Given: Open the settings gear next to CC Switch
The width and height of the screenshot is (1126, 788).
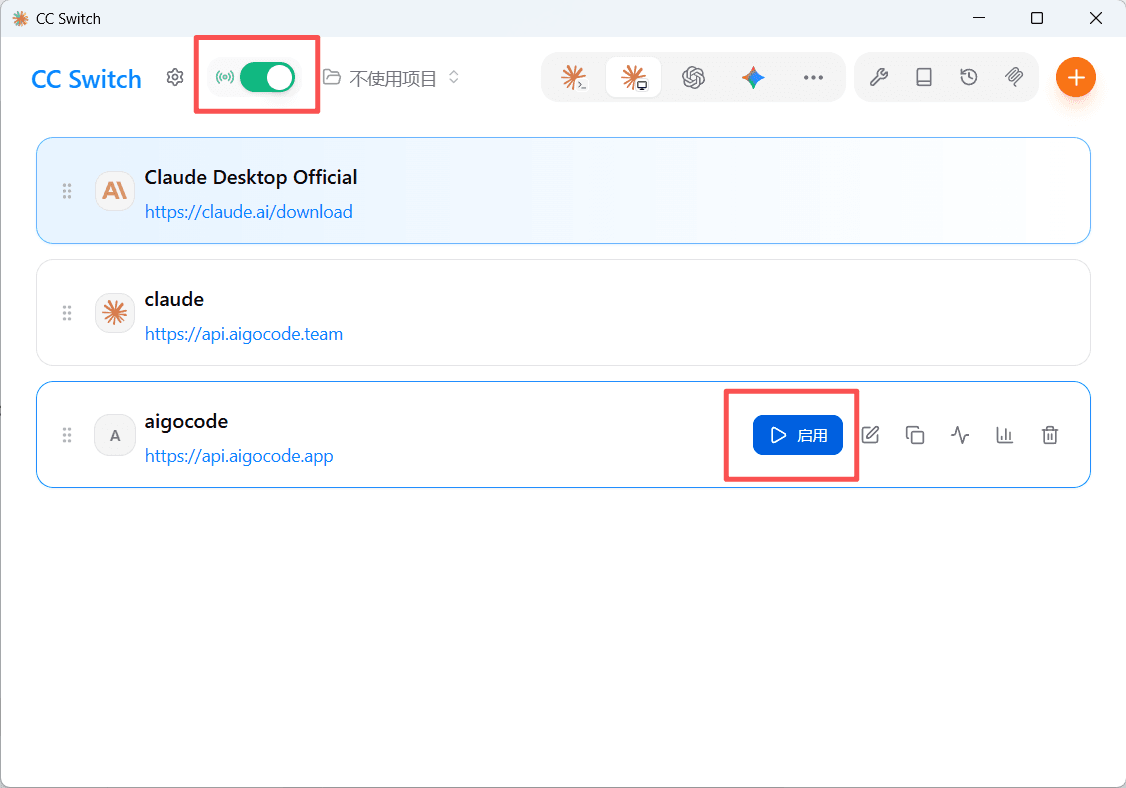Looking at the screenshot, I should [175, 77].
